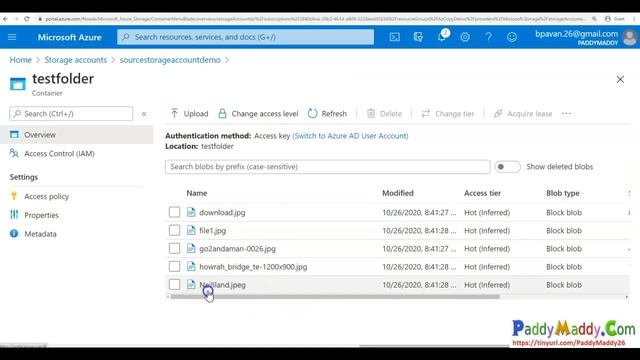
Task: Click browser reload button
Action: (27, 19)
